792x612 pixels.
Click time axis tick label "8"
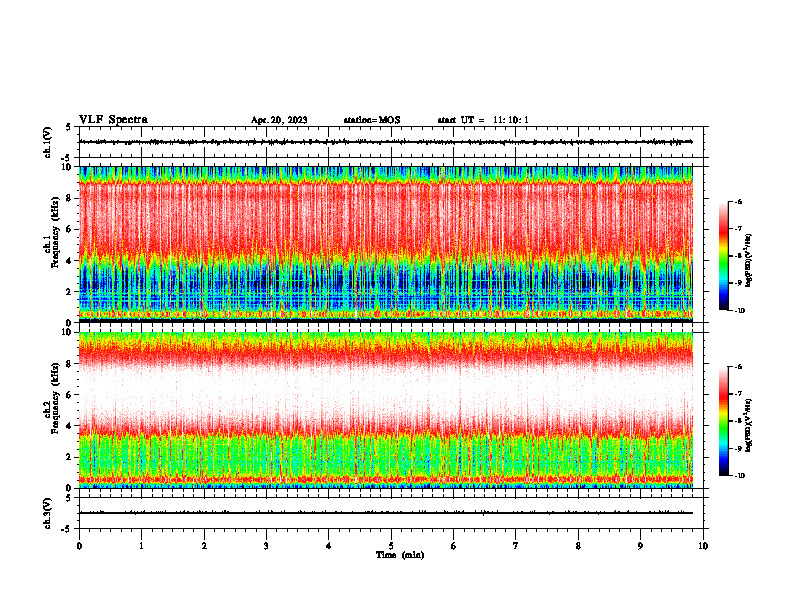click(x=578, y=546)
